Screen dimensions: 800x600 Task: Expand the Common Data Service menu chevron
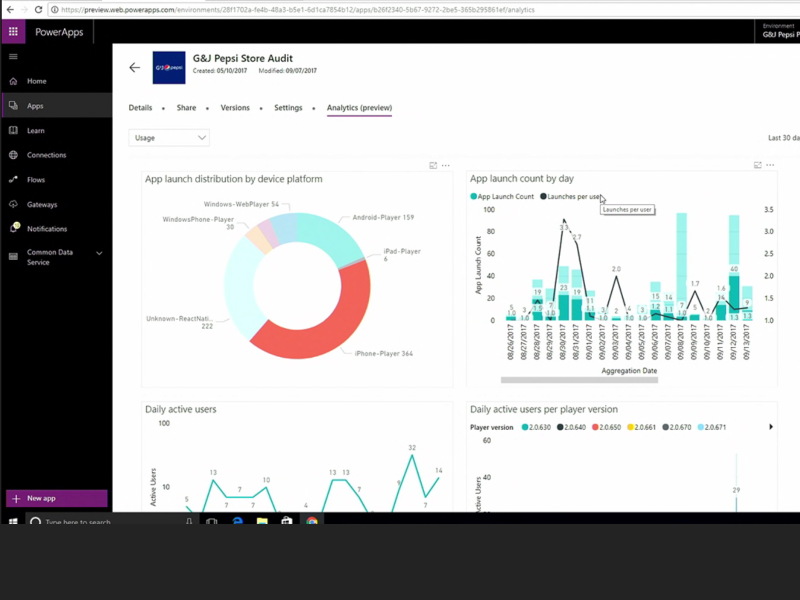(99, 253)
